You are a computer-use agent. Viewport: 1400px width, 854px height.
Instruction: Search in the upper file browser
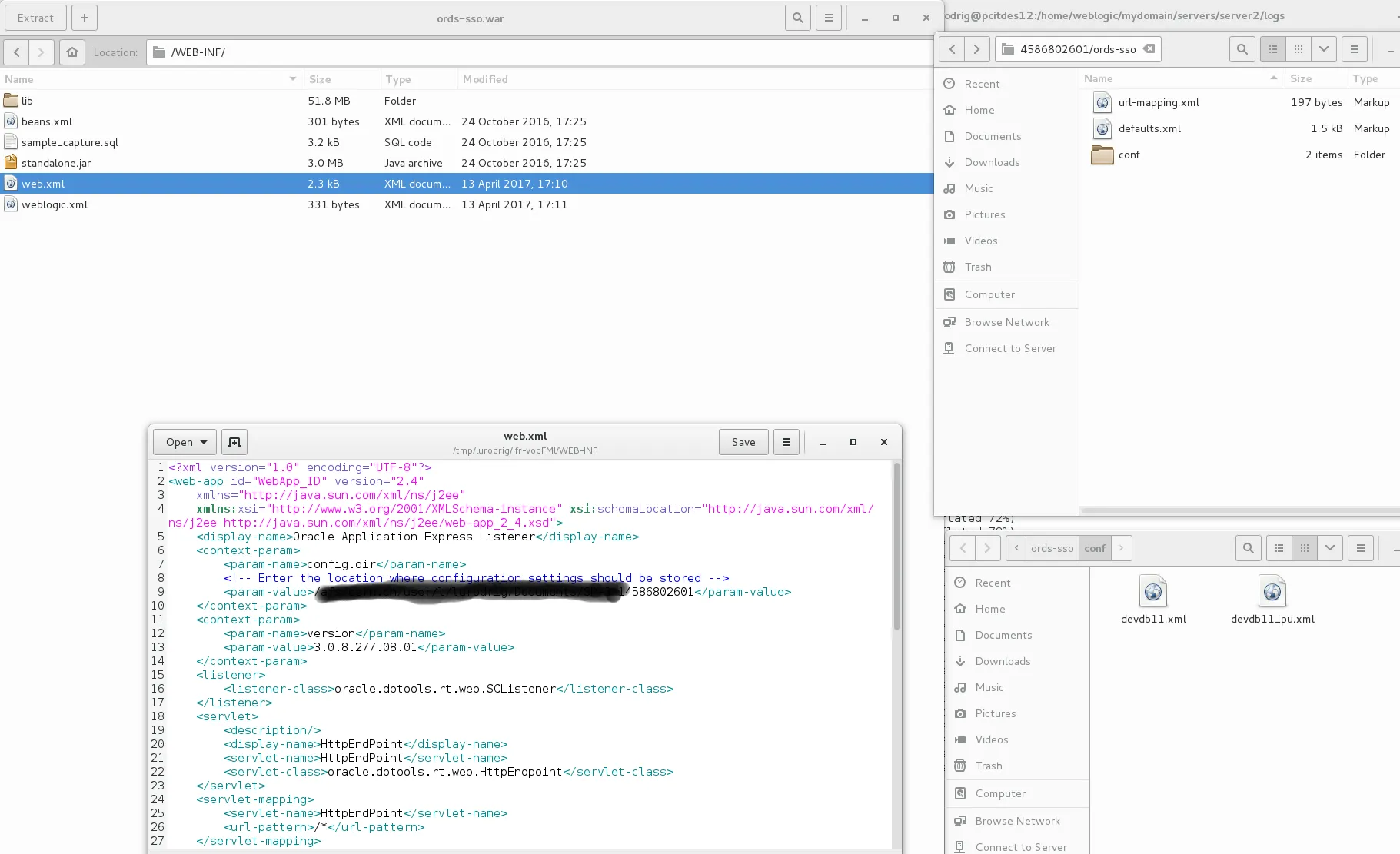click(x=1242, y=49)
